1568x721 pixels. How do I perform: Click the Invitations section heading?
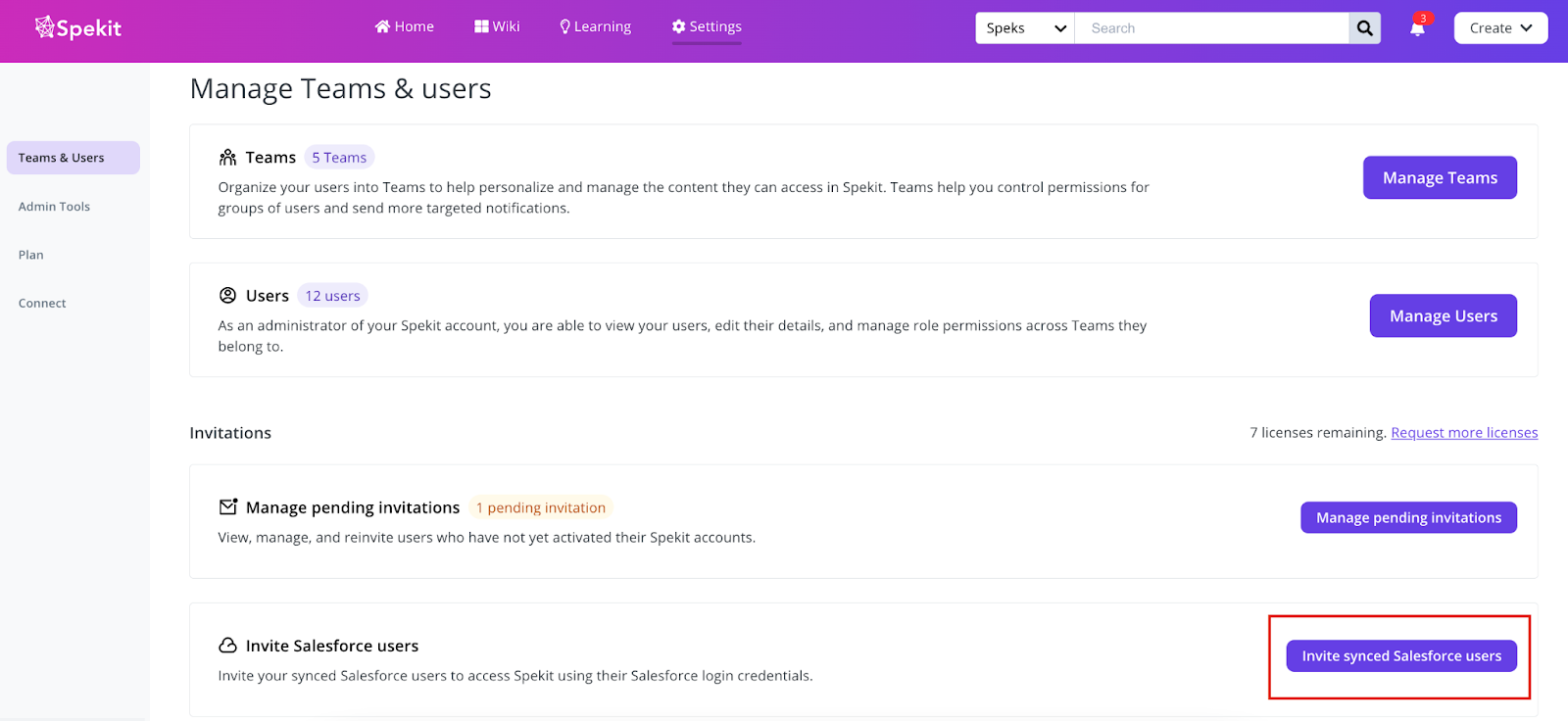(x=230, y=433)
